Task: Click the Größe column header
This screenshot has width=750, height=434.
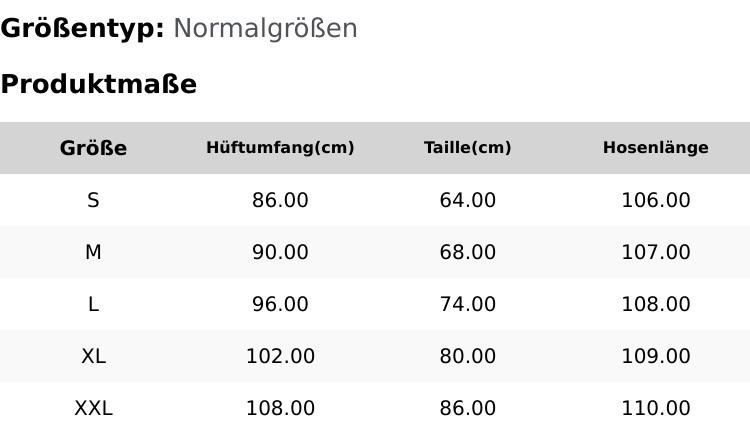Action: pos(93,148)
